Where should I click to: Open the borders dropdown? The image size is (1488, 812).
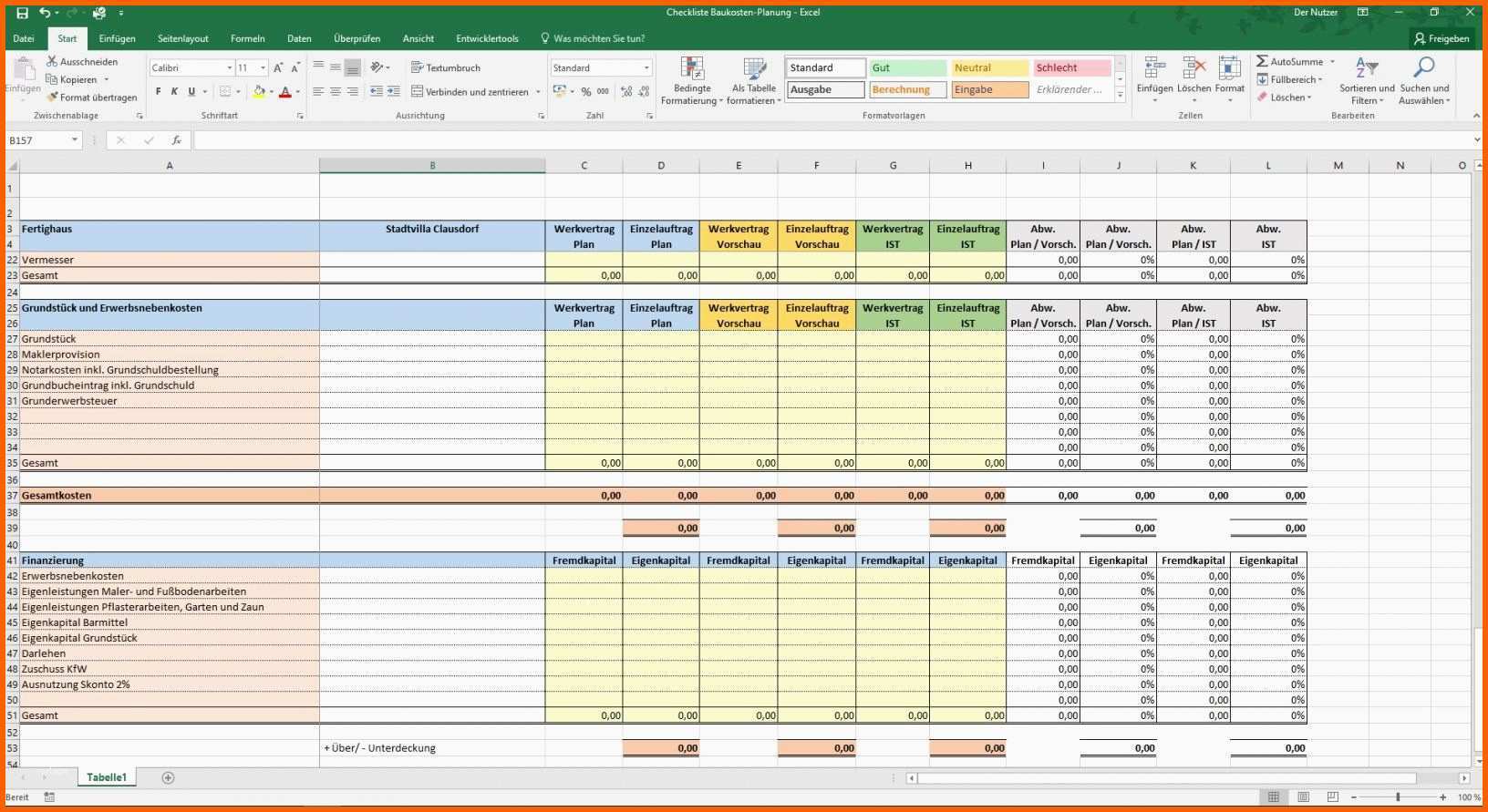(x=238, y=91)
